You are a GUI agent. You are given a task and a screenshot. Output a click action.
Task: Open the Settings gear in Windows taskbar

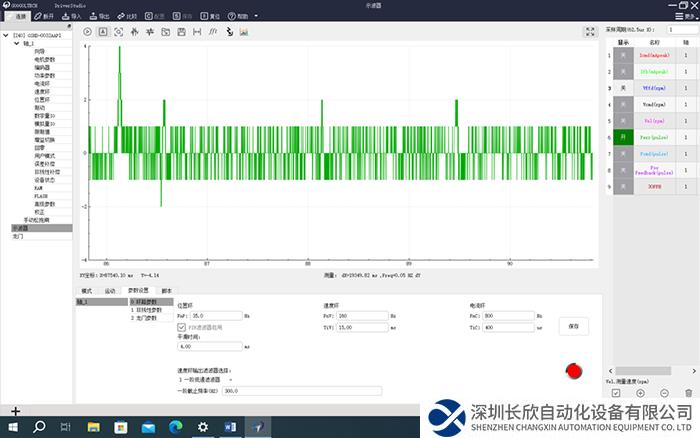point(203,427)
